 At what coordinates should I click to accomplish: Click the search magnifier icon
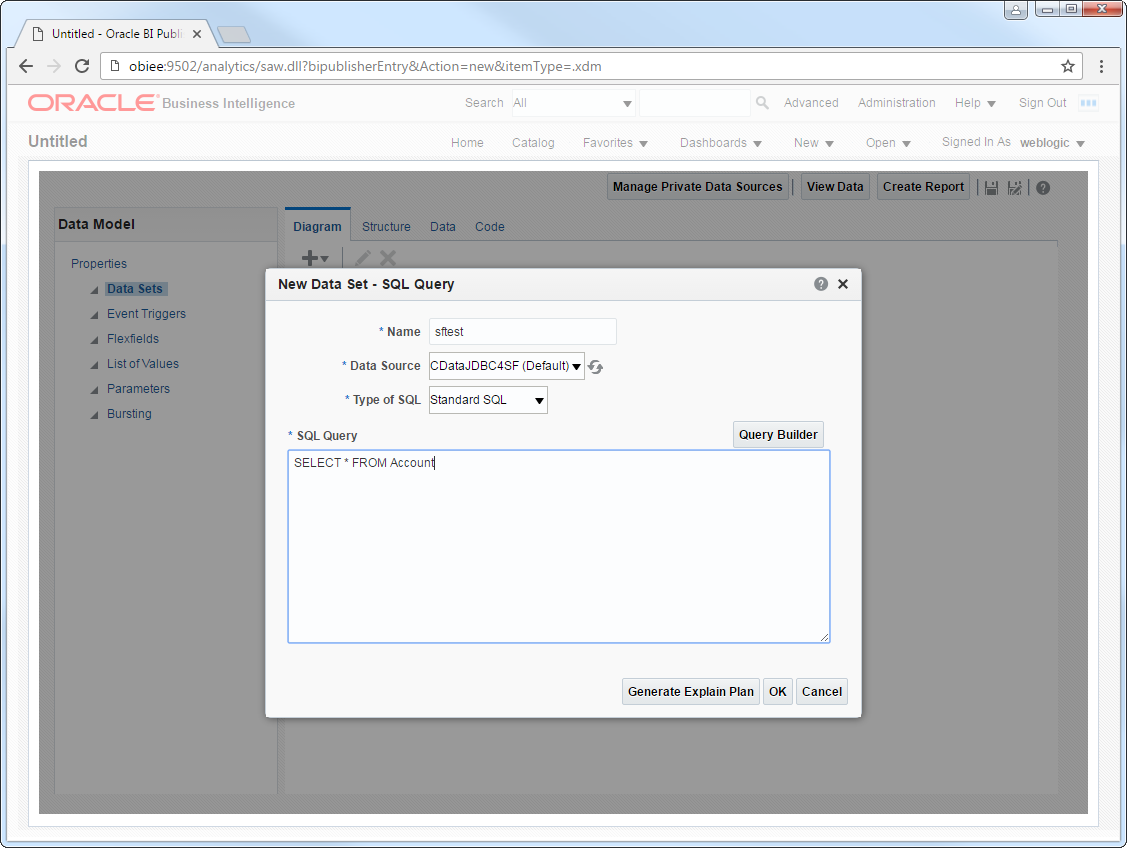click(x=762, y=103)
